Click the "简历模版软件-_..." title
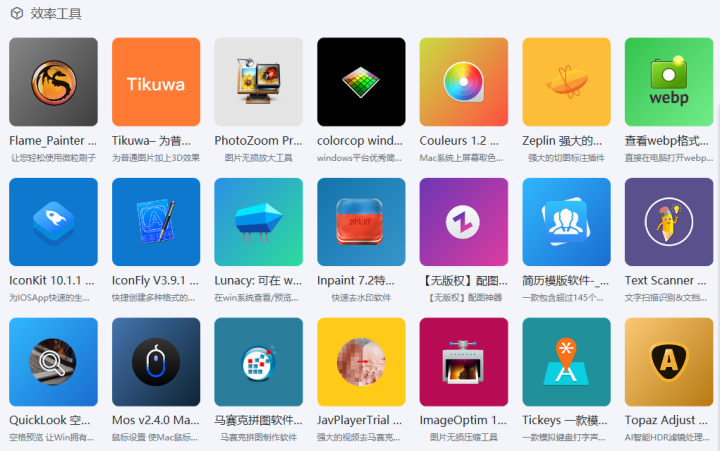 coord(565,281)
